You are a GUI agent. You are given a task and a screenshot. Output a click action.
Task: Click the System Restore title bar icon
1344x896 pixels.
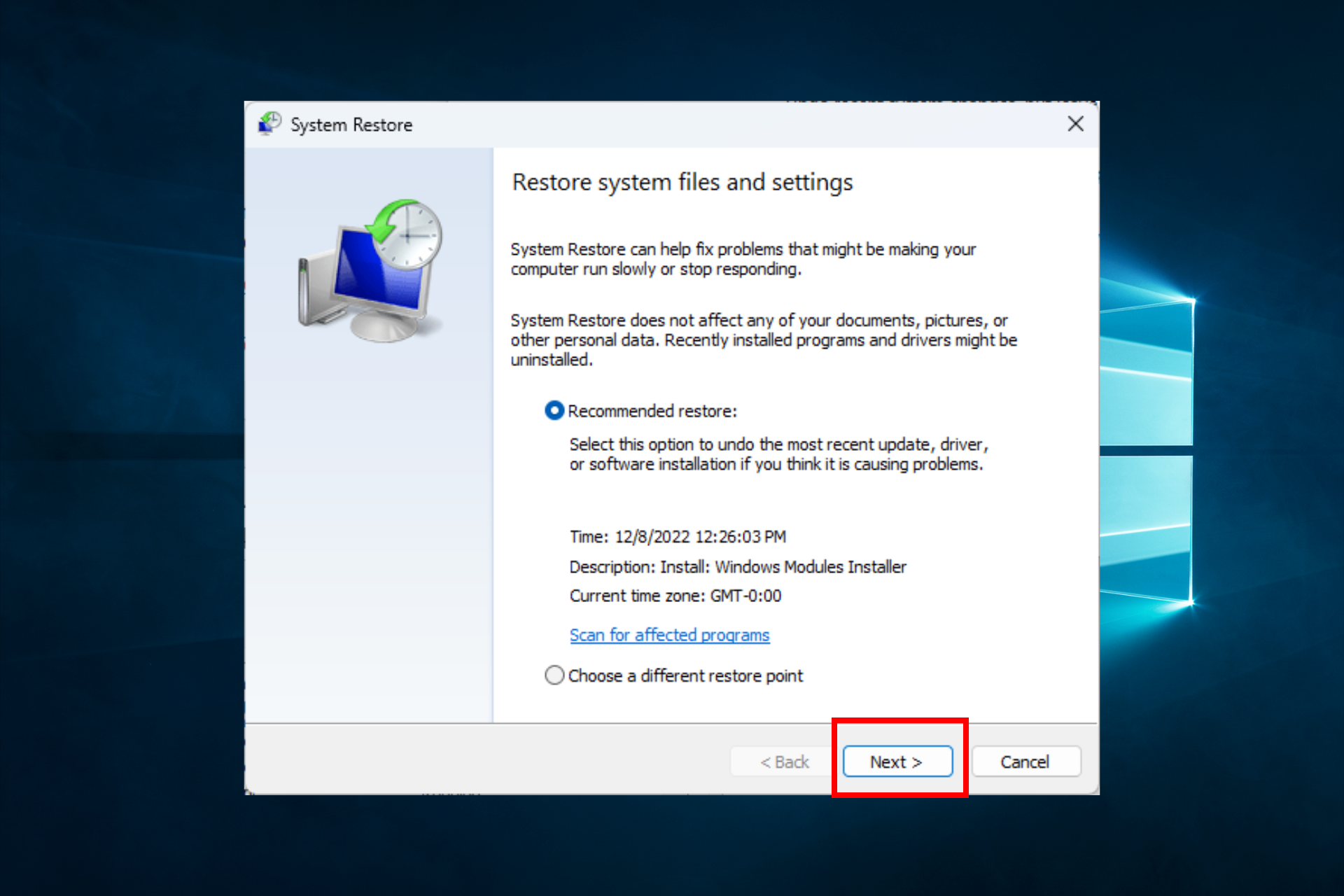(x=269, y=124)
